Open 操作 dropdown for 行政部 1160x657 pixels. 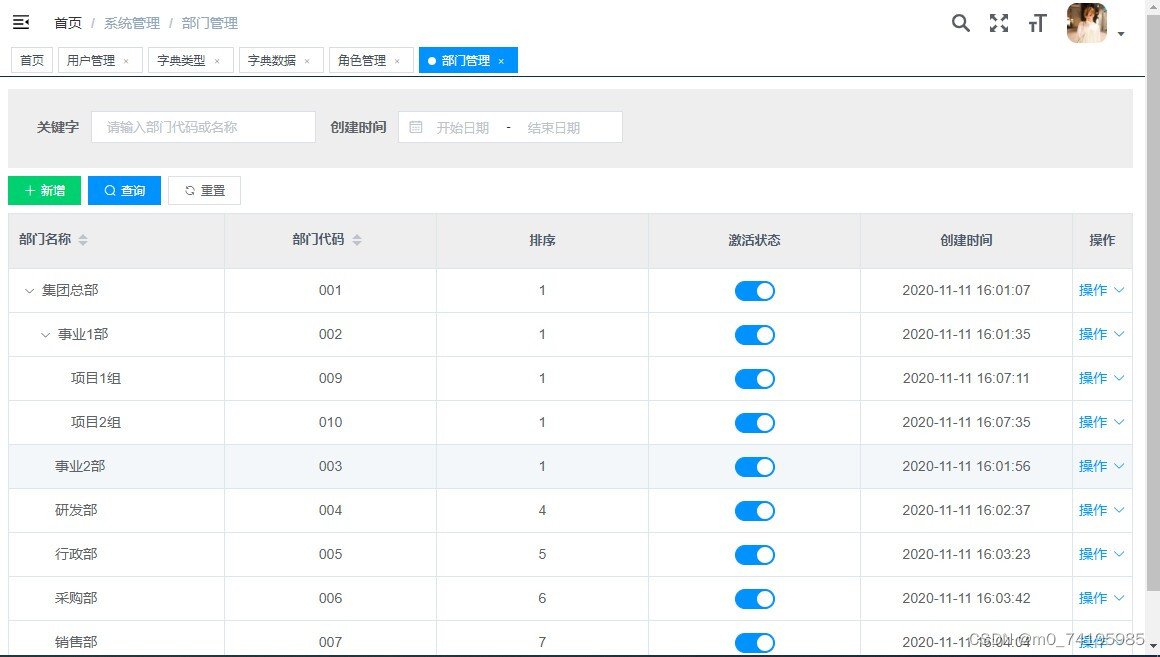(x=1102, y=554)
